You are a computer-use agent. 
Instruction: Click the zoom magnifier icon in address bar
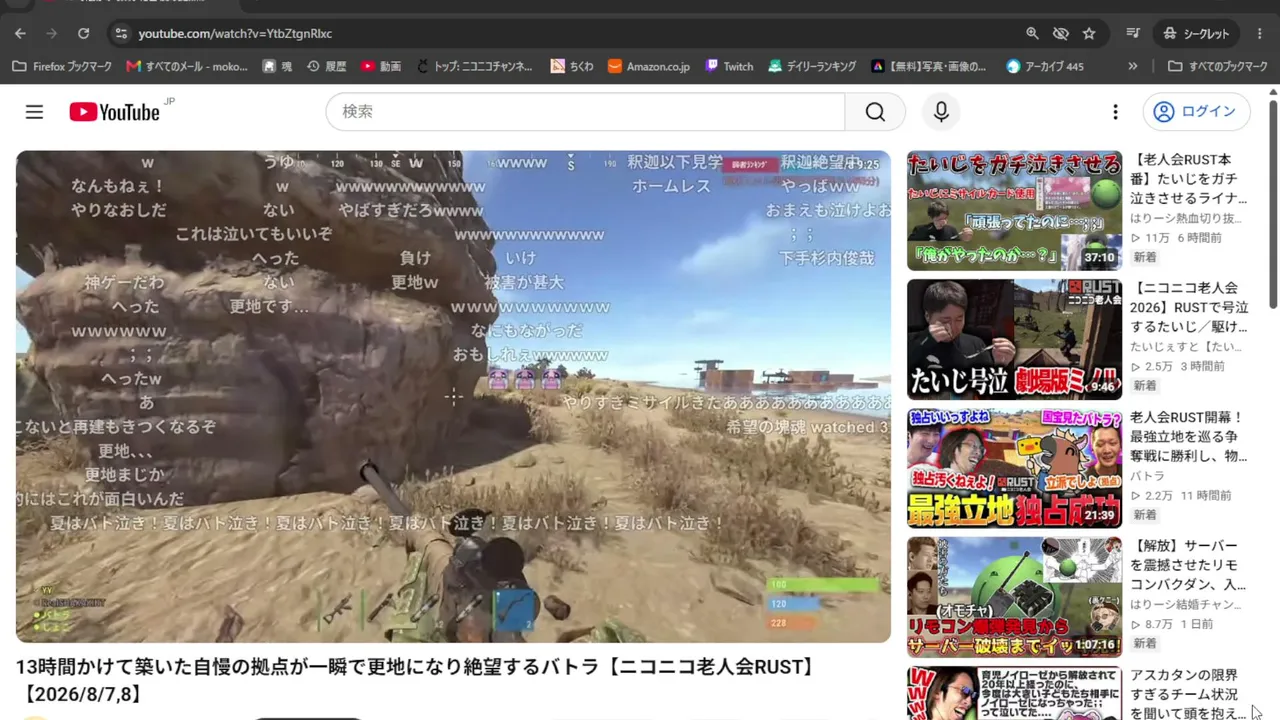(1033, 33)
